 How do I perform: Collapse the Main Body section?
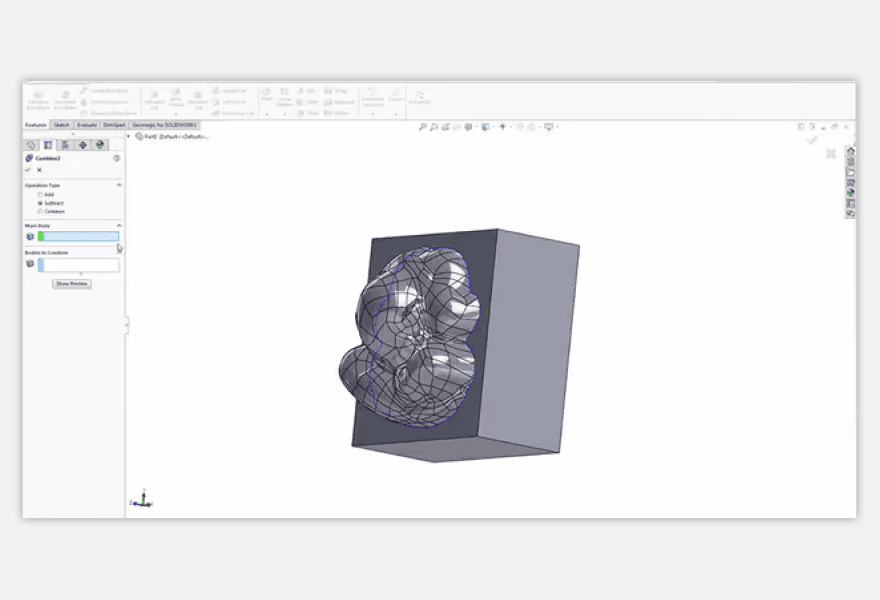point(118,224)
